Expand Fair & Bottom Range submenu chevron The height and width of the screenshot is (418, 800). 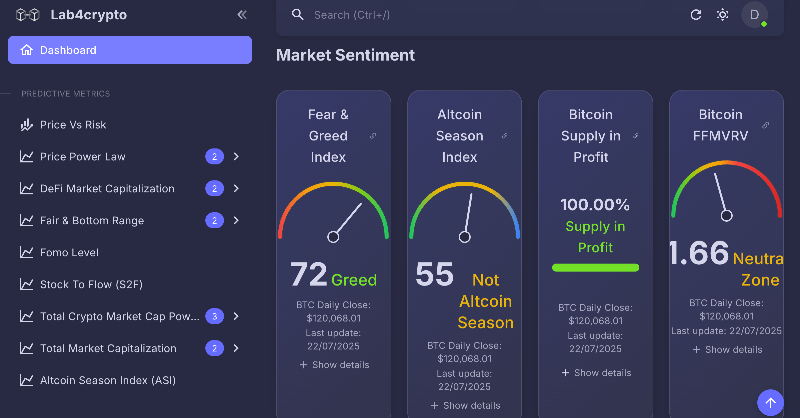[236, 220]
